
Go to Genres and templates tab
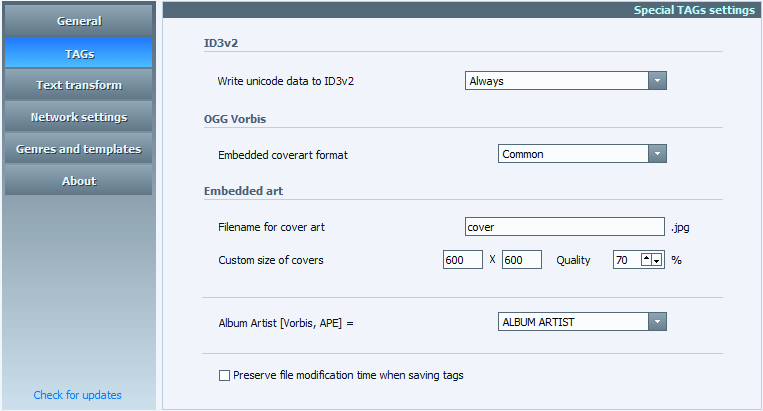coord(78,148)
